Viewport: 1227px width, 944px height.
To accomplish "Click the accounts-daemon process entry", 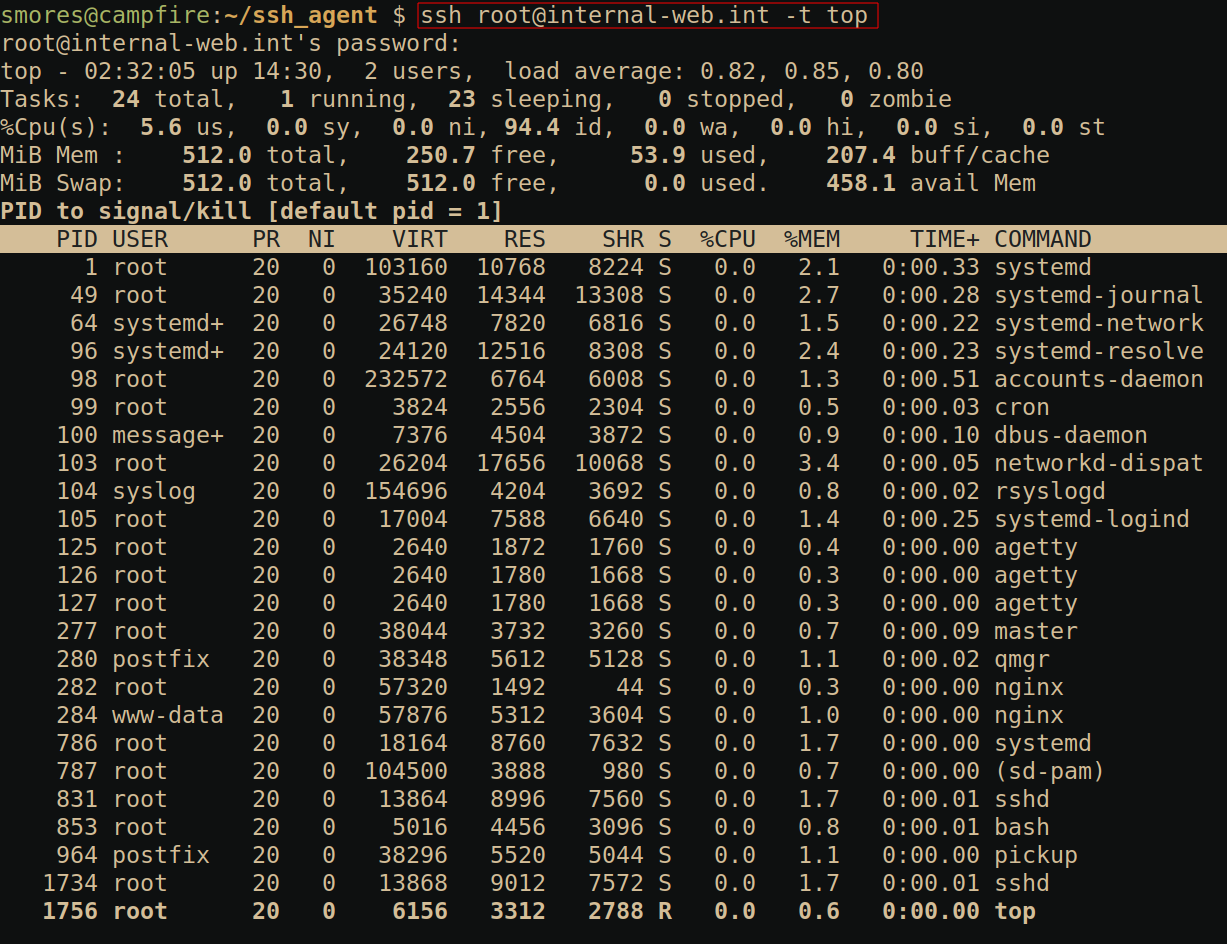I will tap(1098, 379).
